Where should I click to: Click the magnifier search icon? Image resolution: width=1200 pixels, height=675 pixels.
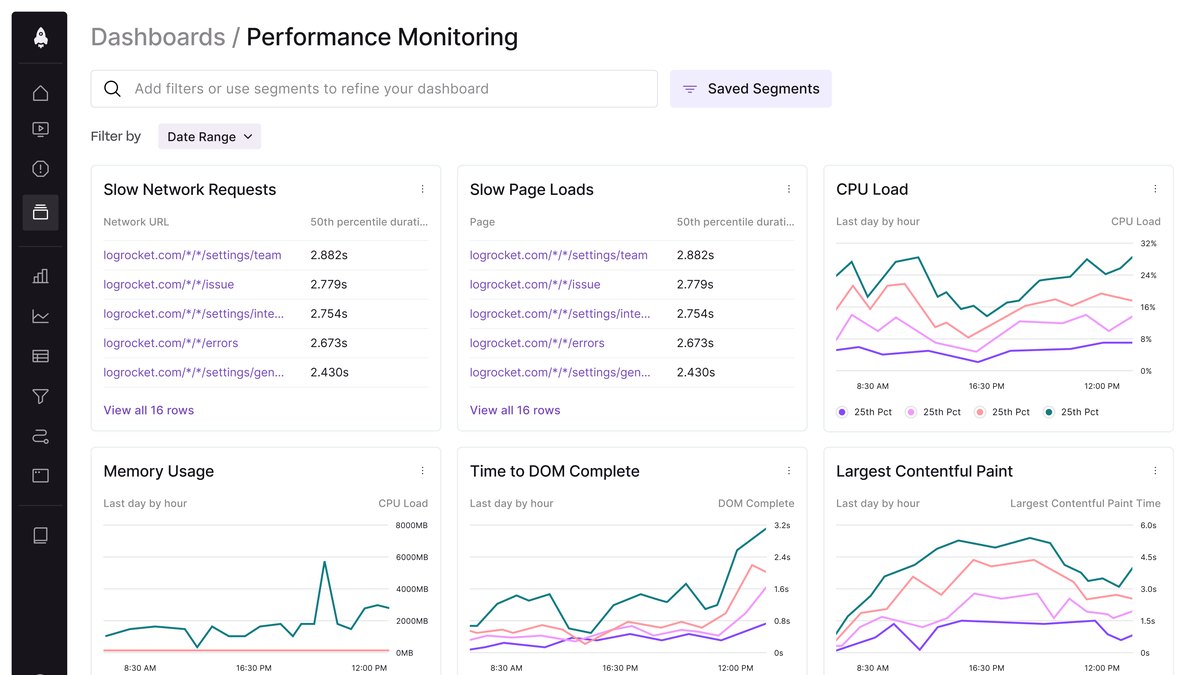coord(112,89)
